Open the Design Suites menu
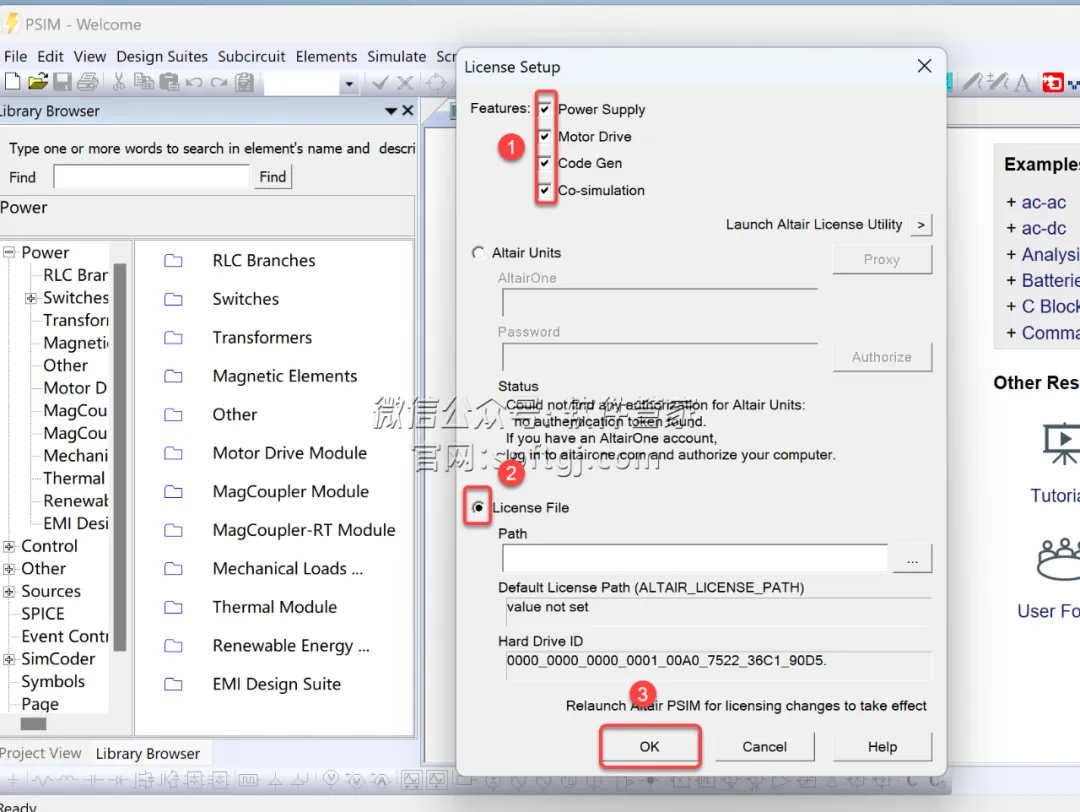 [162, 56]
